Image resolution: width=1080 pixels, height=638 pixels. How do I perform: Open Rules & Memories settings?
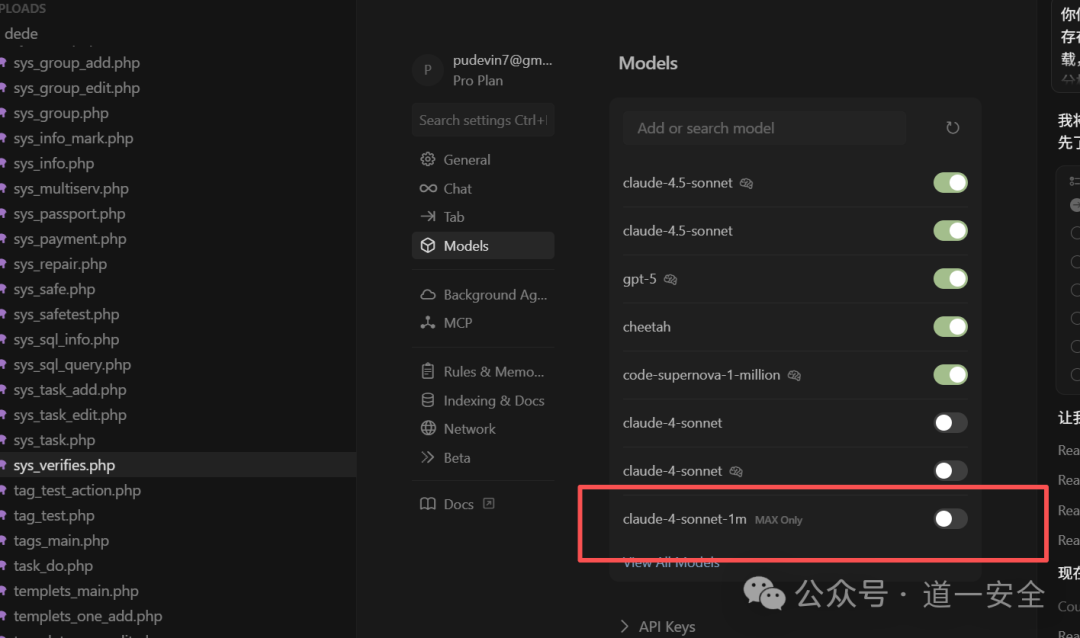tap(493, 371)
